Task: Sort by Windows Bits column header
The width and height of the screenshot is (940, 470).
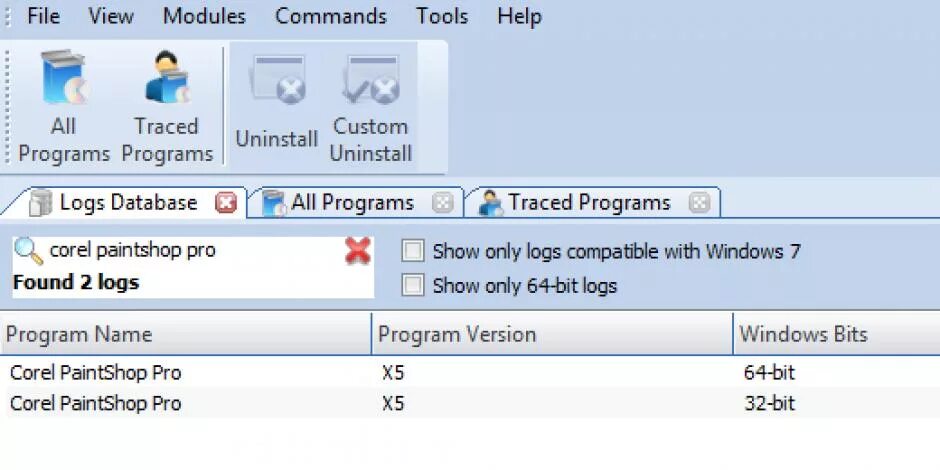Action: [x=836, y=334]
